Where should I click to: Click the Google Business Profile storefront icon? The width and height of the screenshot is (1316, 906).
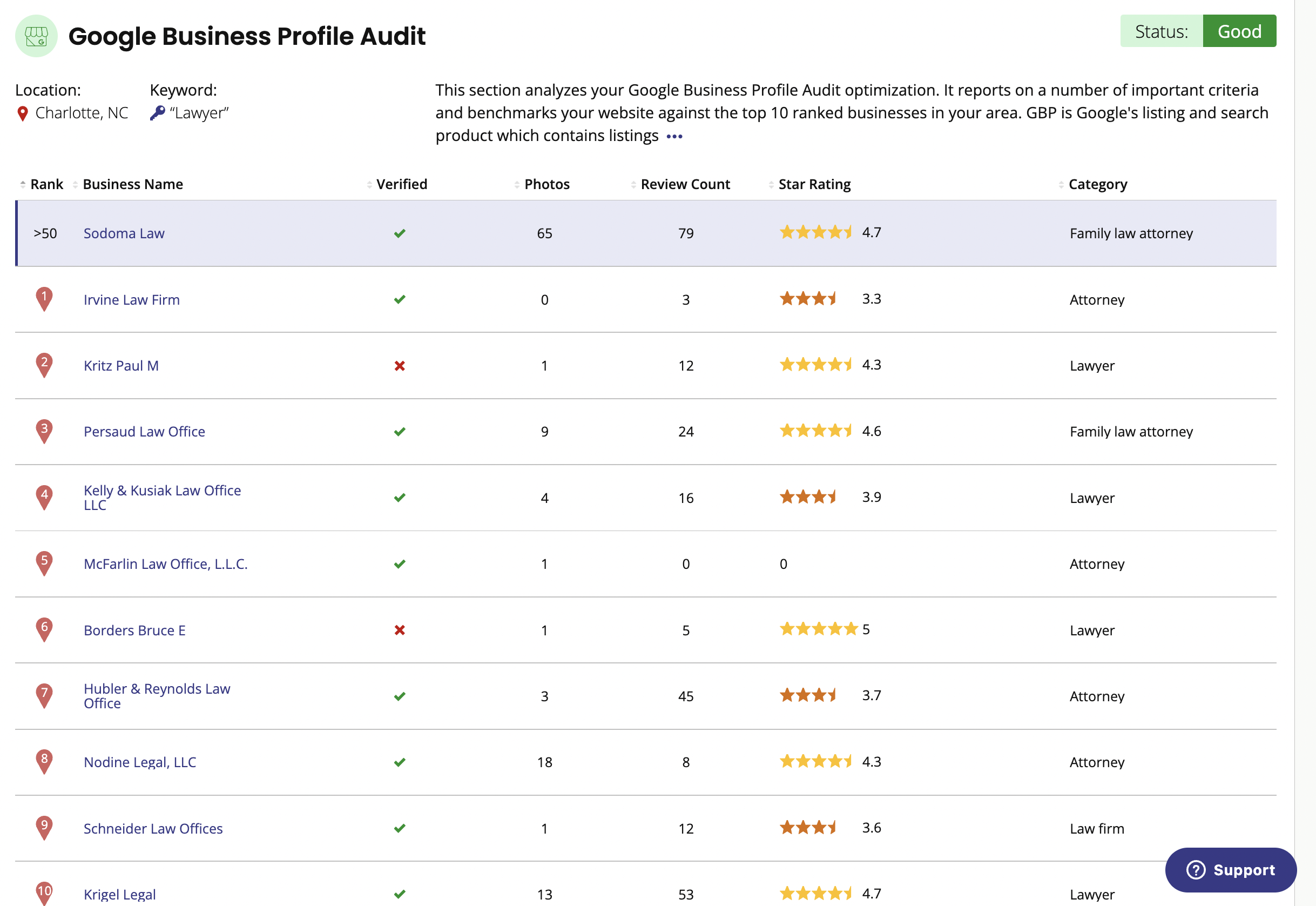click(36, 36)
